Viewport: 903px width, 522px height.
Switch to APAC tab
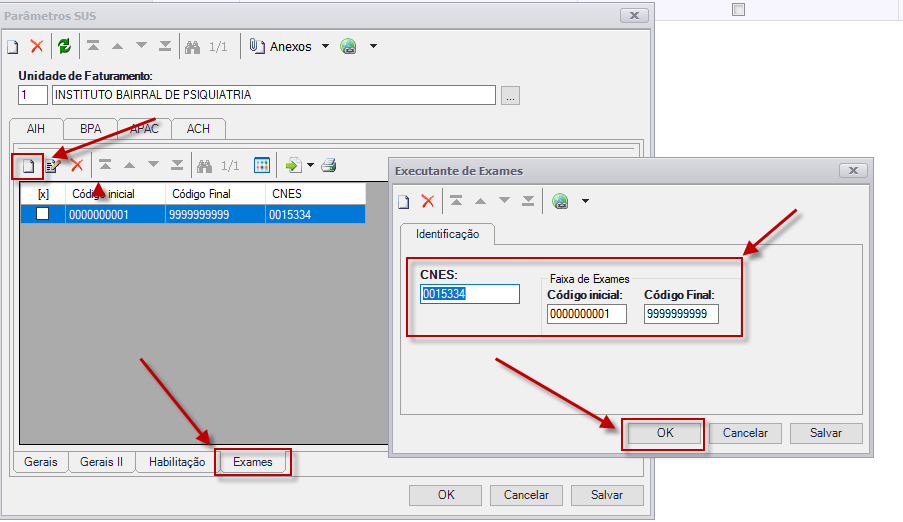144,128
